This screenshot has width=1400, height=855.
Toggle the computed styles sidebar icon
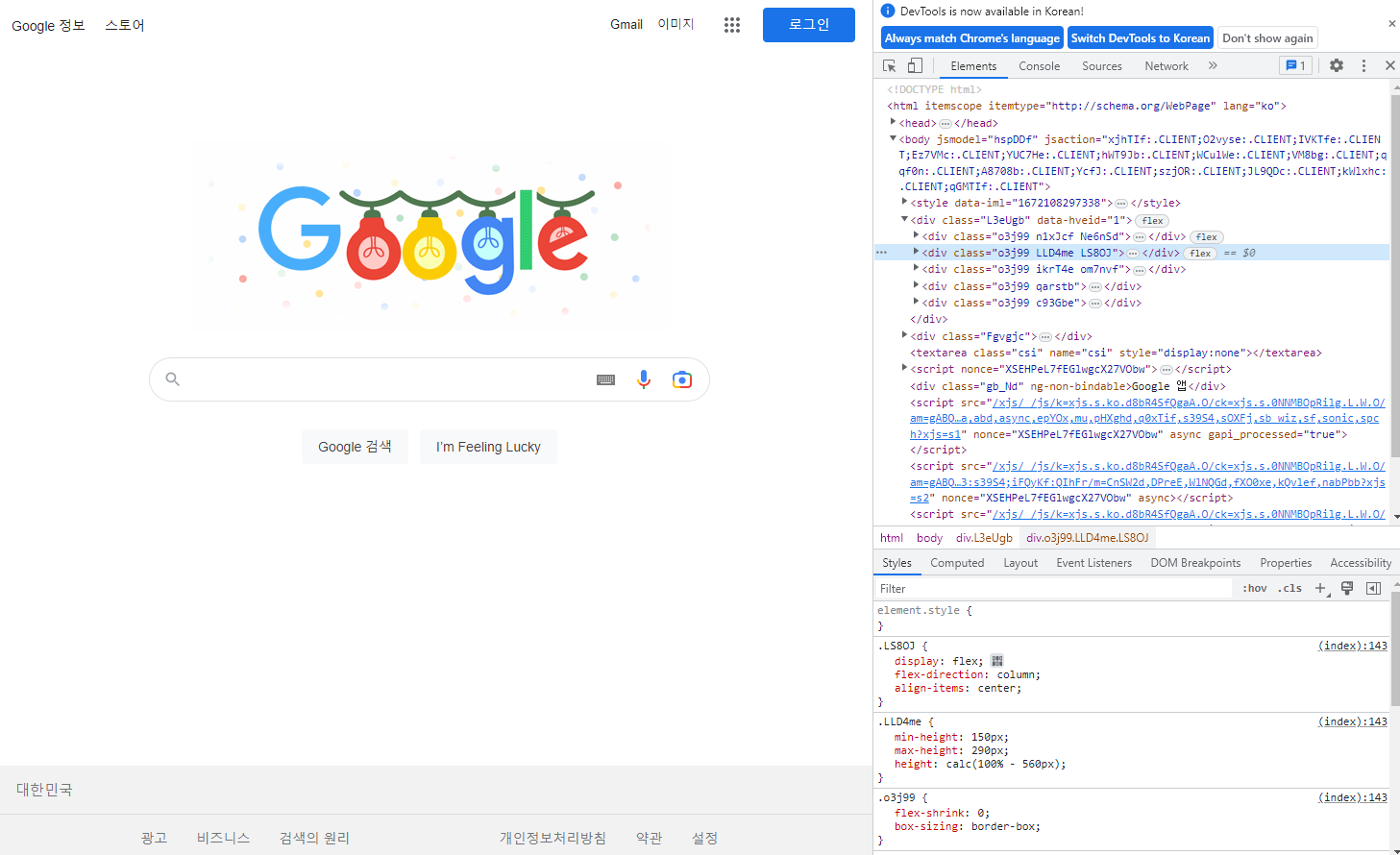[1373, 588]
